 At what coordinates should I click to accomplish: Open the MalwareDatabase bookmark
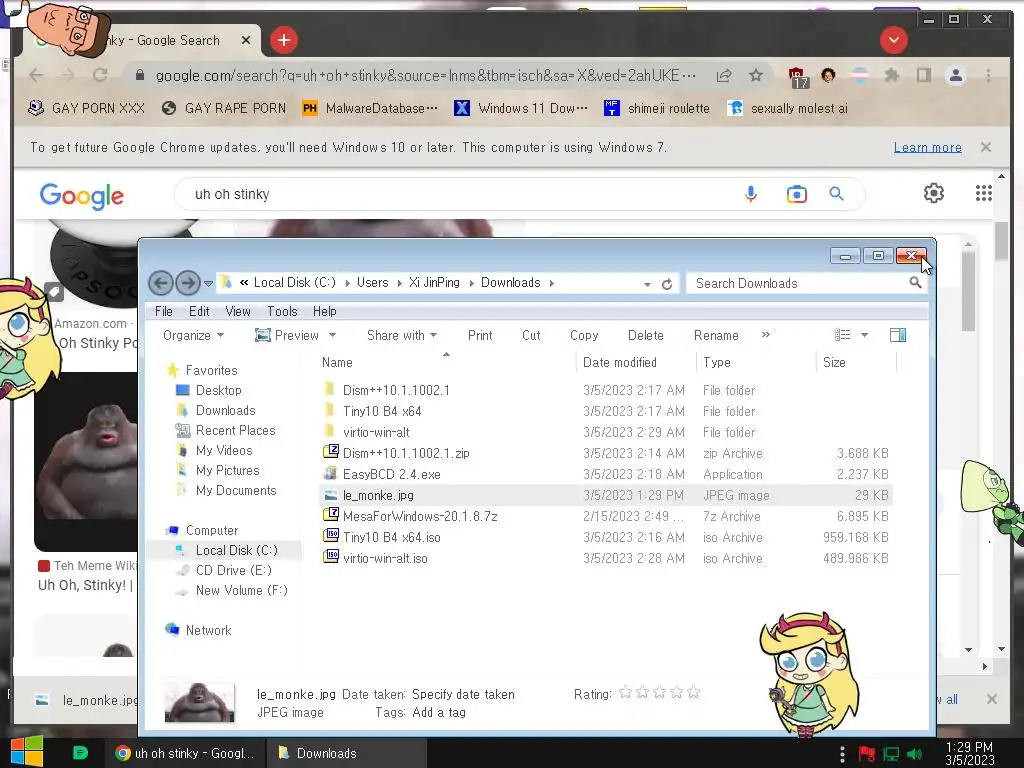370,108
